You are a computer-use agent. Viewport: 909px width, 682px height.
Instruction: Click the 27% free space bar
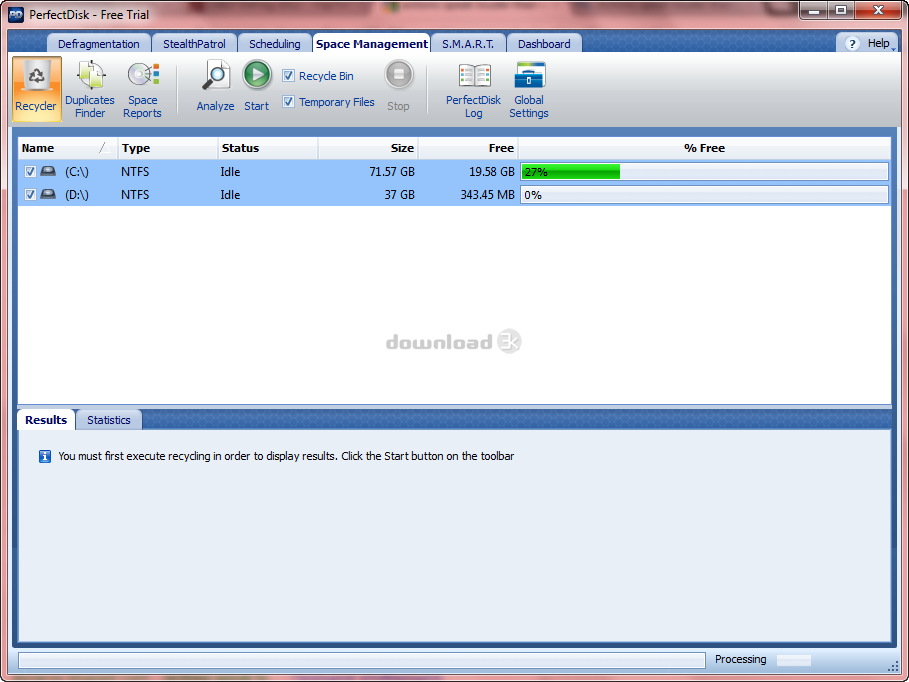pyautogui.click(x=570, y=171)
